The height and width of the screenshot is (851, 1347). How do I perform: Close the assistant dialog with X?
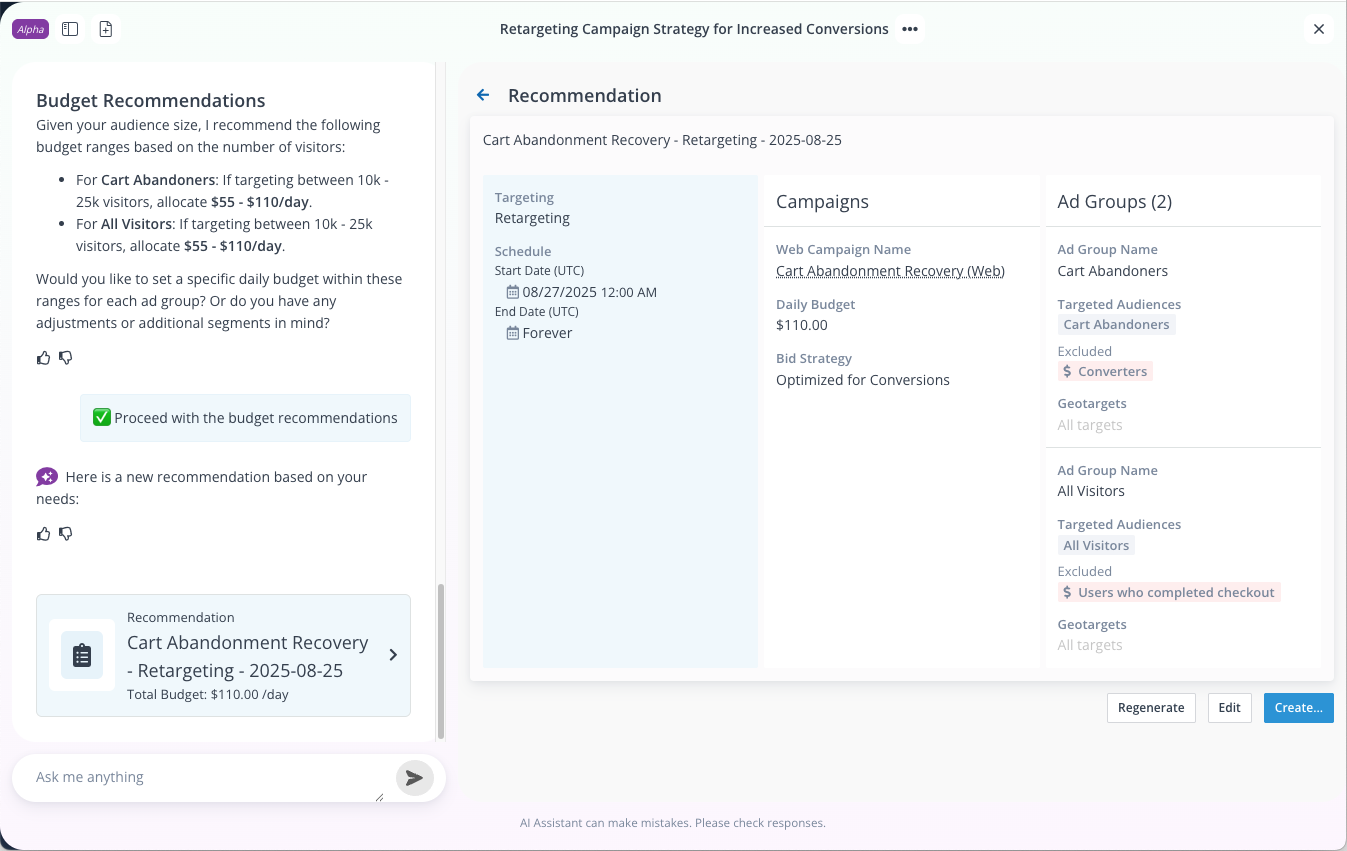(1318, 29)
